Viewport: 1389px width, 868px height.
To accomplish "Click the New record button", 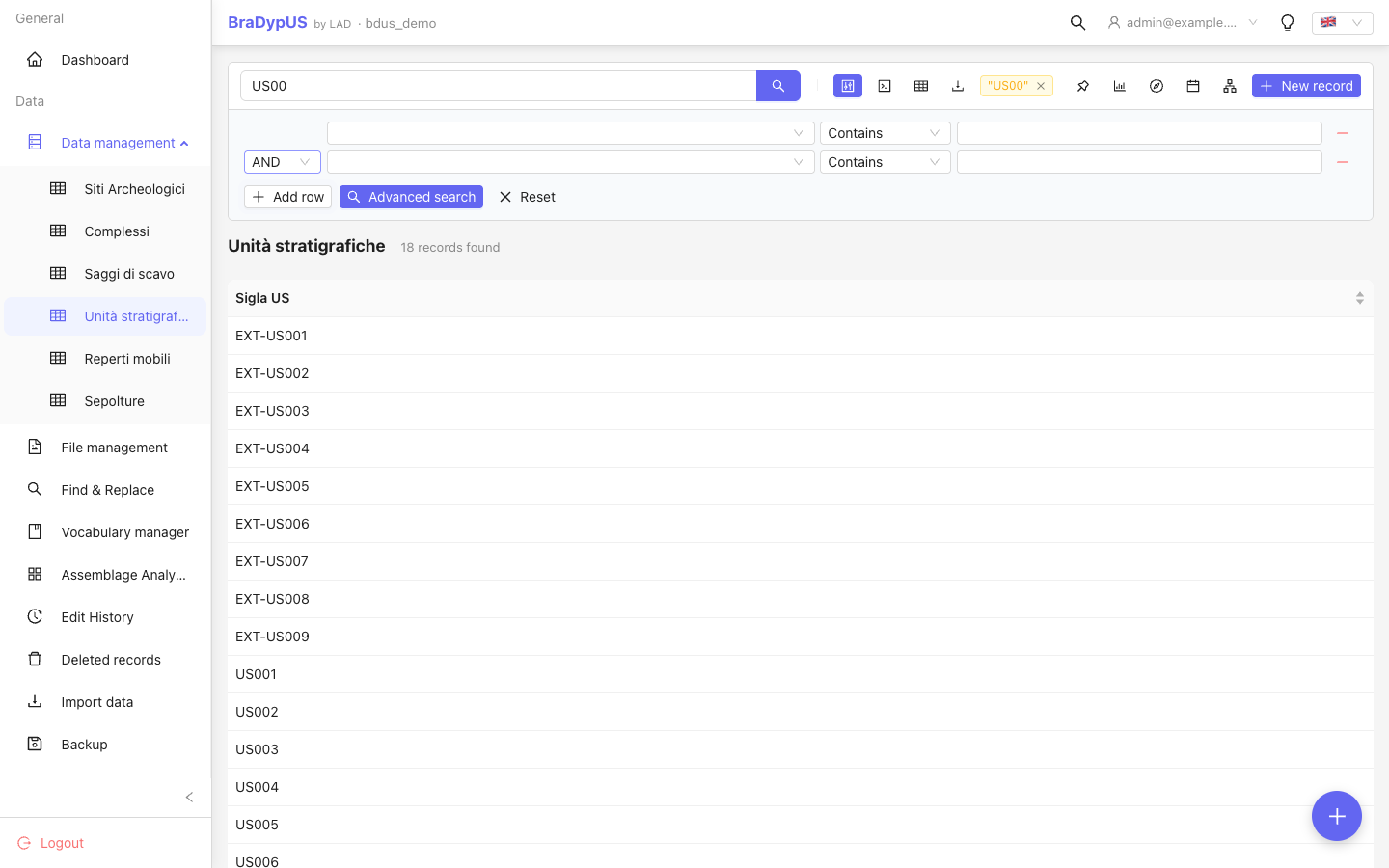I will [x=1306, y=86].
